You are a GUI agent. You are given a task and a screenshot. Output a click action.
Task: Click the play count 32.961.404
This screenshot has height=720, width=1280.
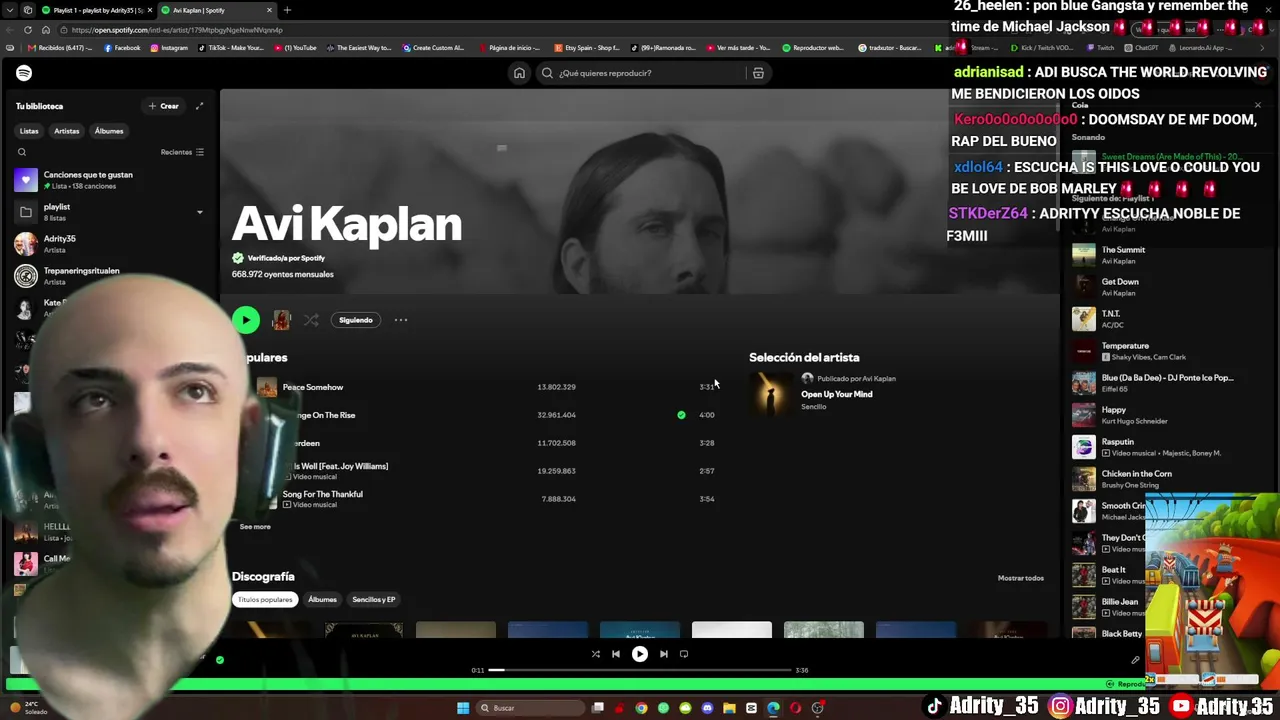[556, 415]
